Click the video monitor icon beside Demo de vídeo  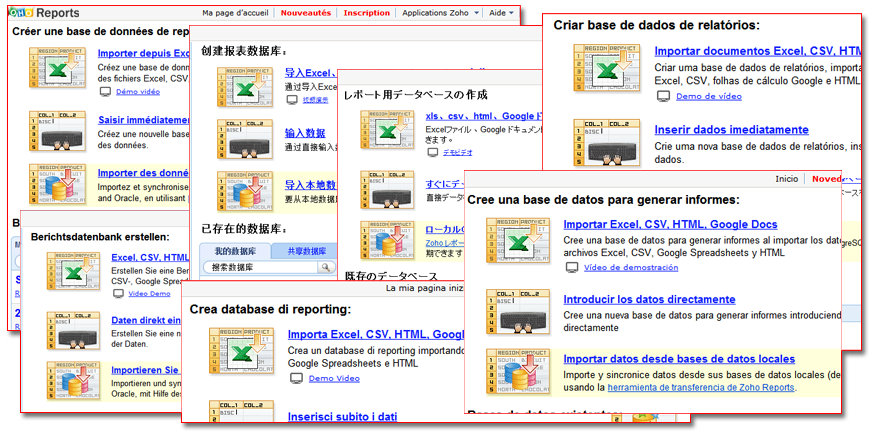pos(663,96)
